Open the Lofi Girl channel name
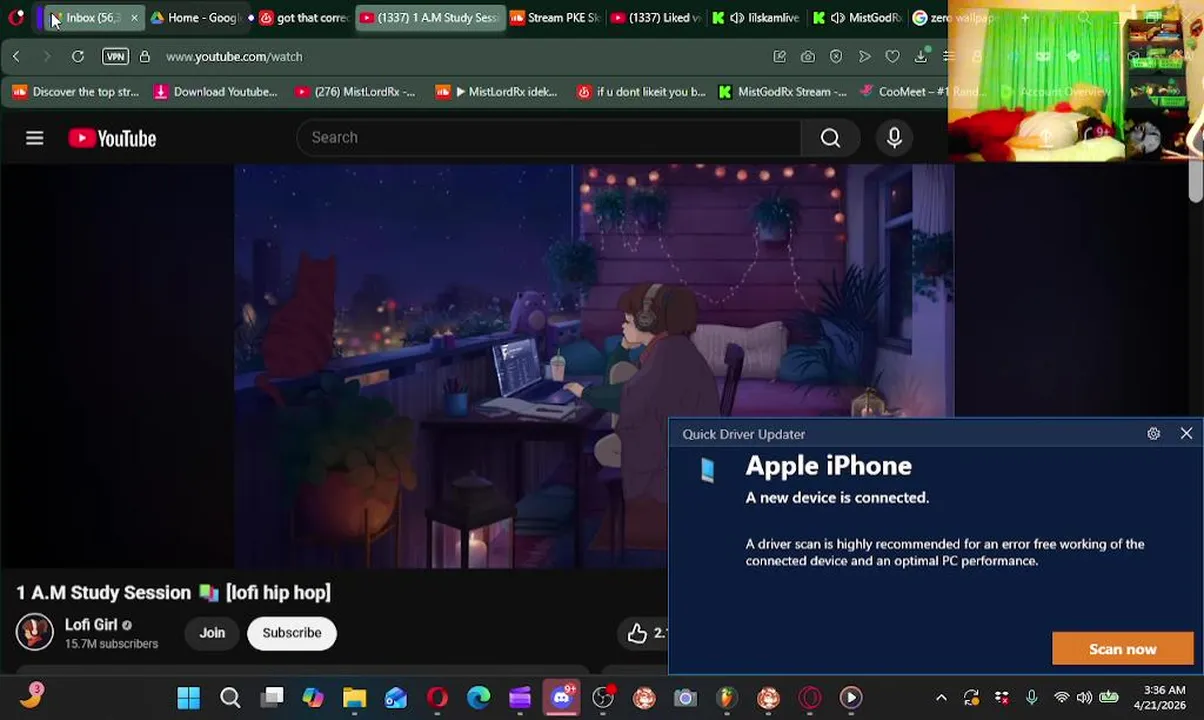Image resolution: width=1204 pixels, height=720 pixels. click(91, 624)
